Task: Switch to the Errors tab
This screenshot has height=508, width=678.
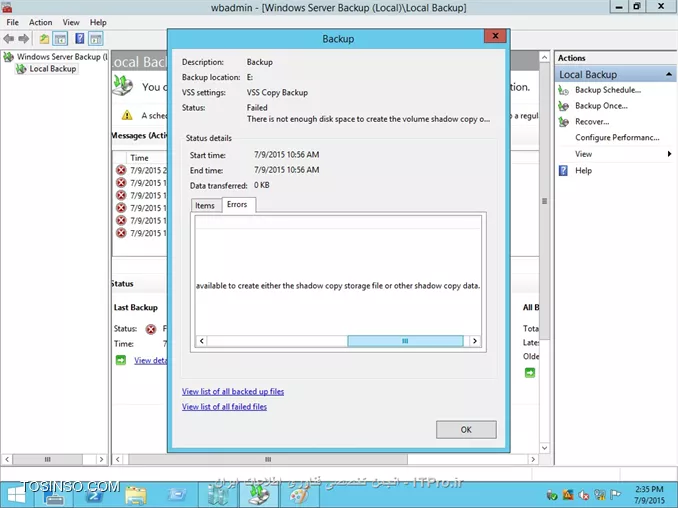Action: point(237,204)
